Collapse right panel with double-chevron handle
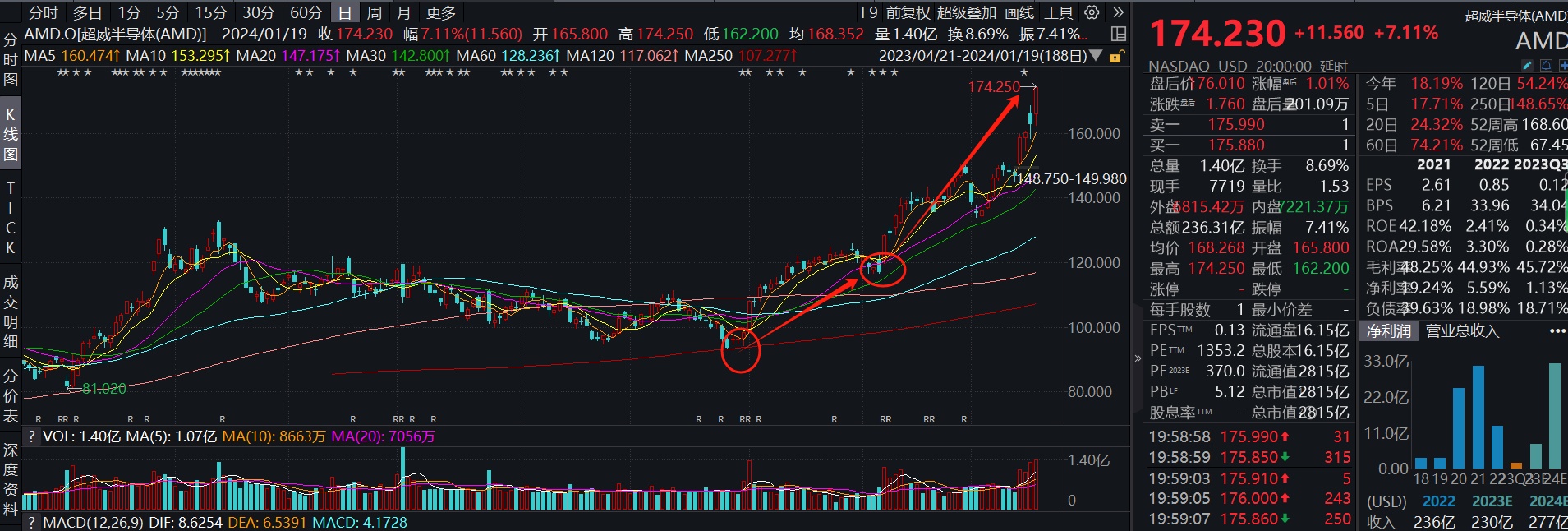This screenshot has width=1568, height=531. tap(1138, 358)
